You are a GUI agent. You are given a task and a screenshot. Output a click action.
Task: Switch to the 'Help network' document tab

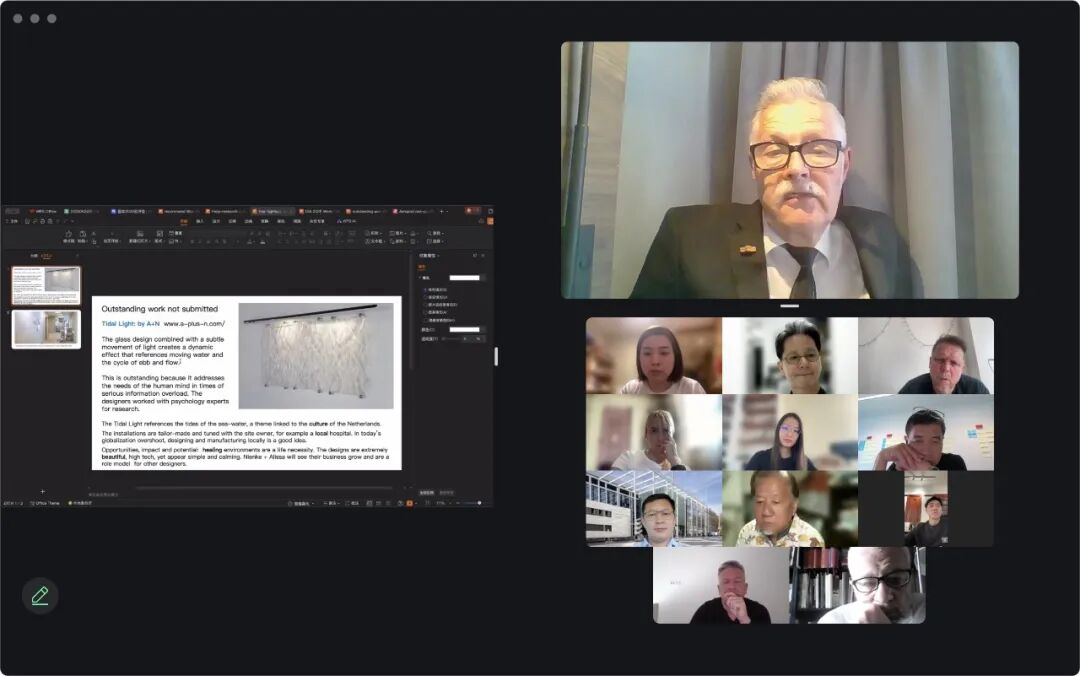(224, 211)
